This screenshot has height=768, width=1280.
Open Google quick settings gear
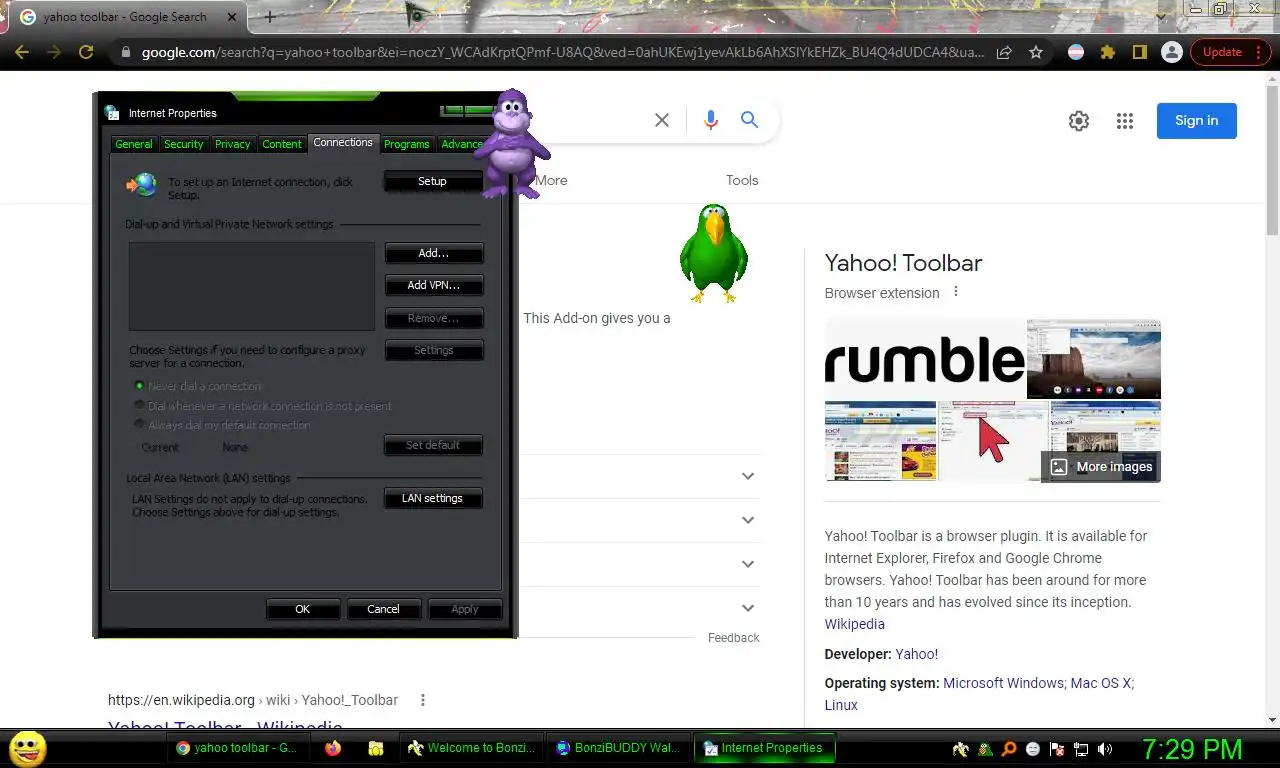1078,121
